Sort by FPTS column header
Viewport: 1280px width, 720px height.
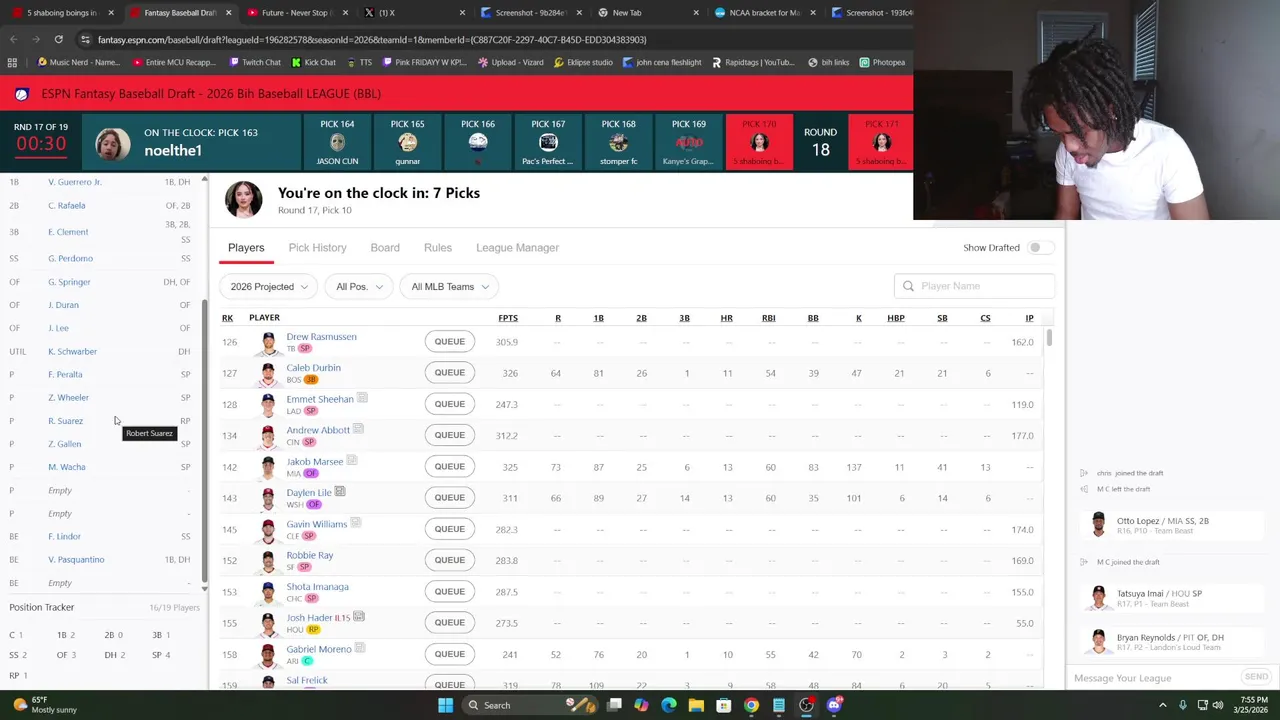tap(508, 318)
